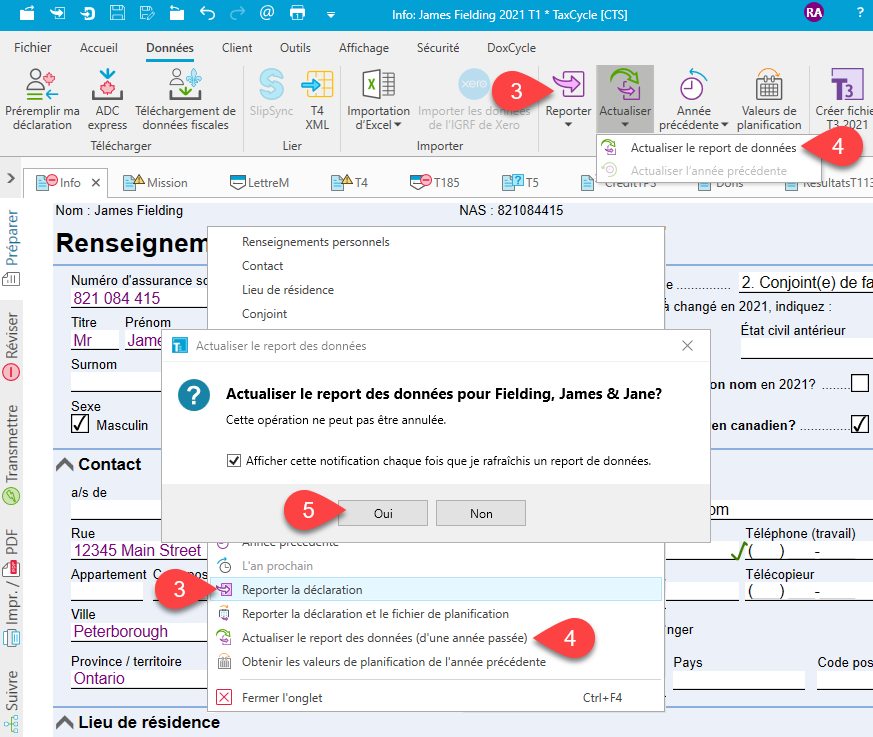Click the Réviser sidebar tab
873x737 pixels.
click(x=12, y=346)
